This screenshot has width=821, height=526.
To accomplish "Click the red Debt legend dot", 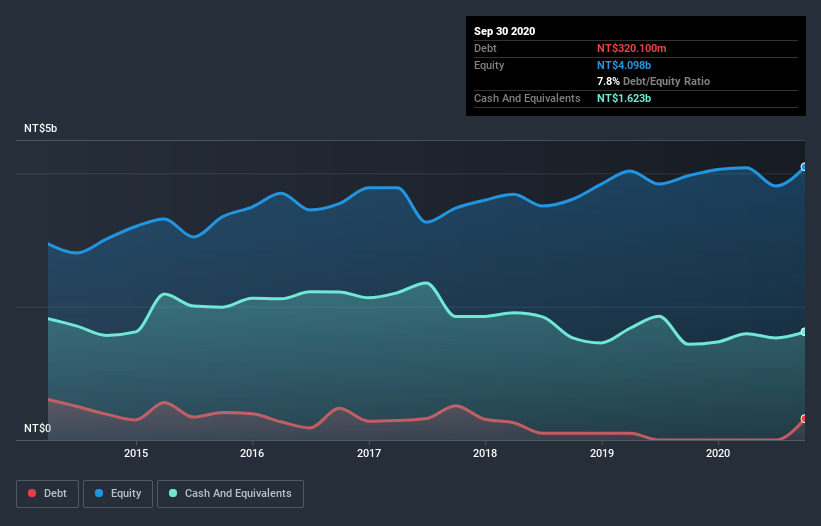I will [32, 493].
